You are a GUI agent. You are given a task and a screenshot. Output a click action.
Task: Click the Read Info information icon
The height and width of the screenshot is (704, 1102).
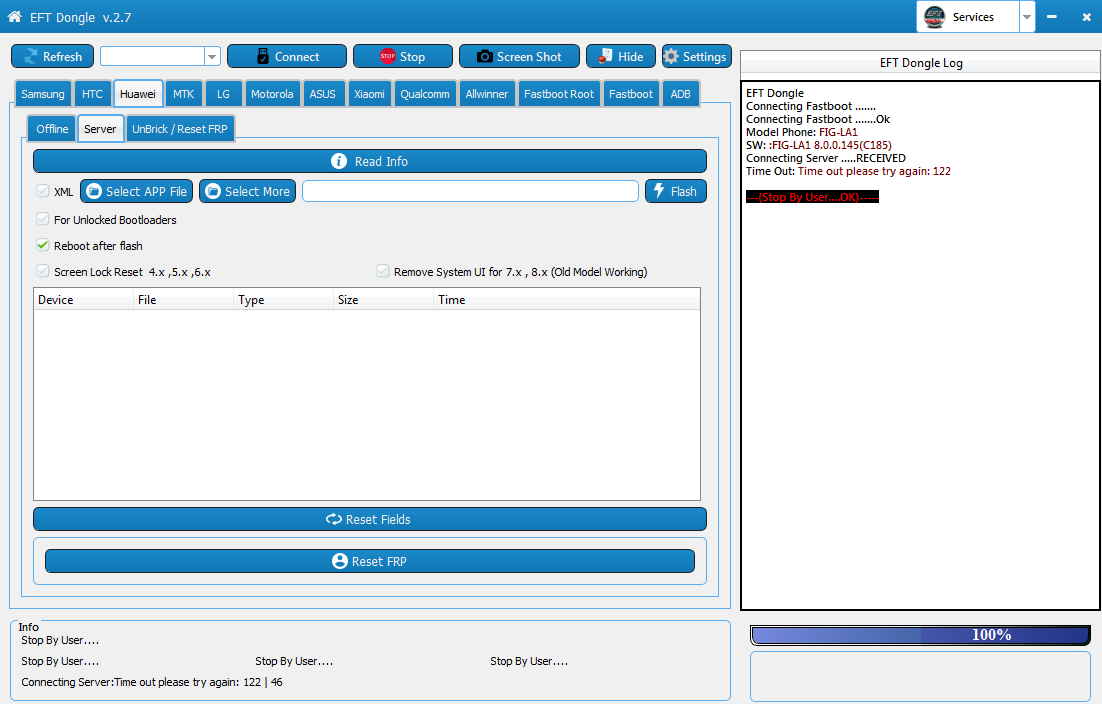[x=339, y=162]
